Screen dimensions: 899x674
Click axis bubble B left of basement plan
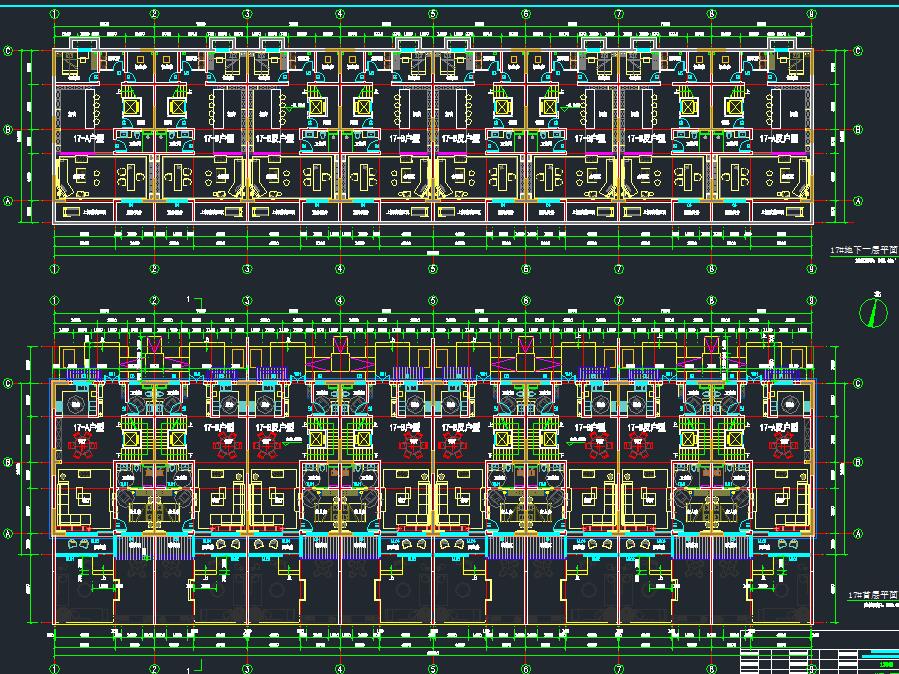8,130
